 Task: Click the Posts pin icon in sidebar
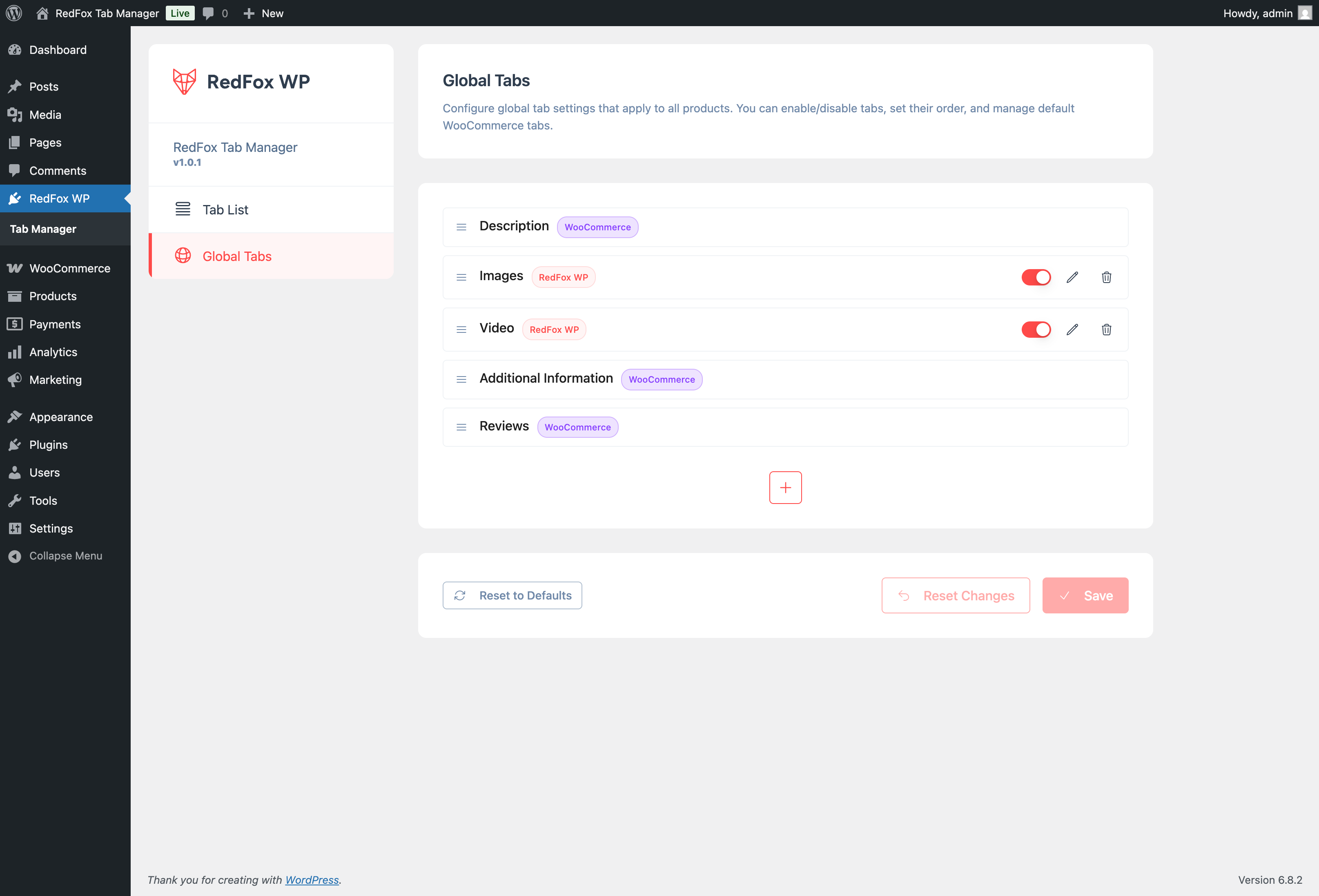[x=15, y=86]
